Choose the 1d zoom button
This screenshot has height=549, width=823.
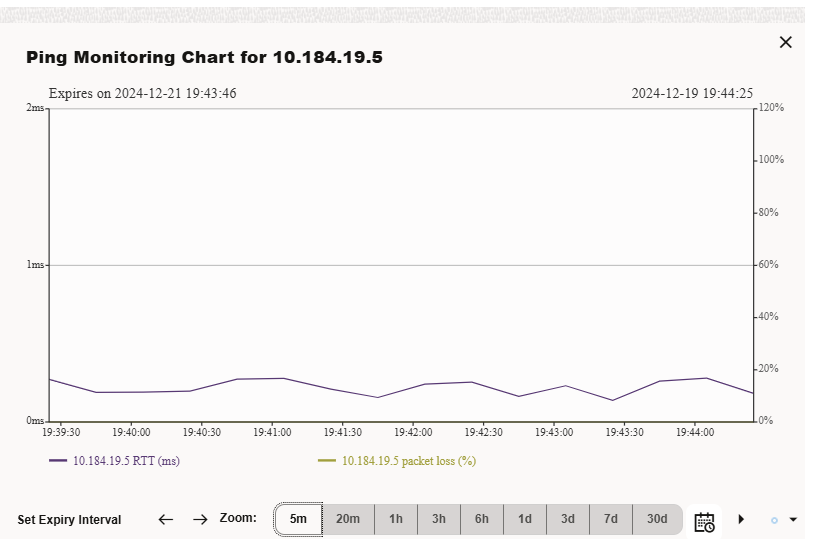click(525, 519)
